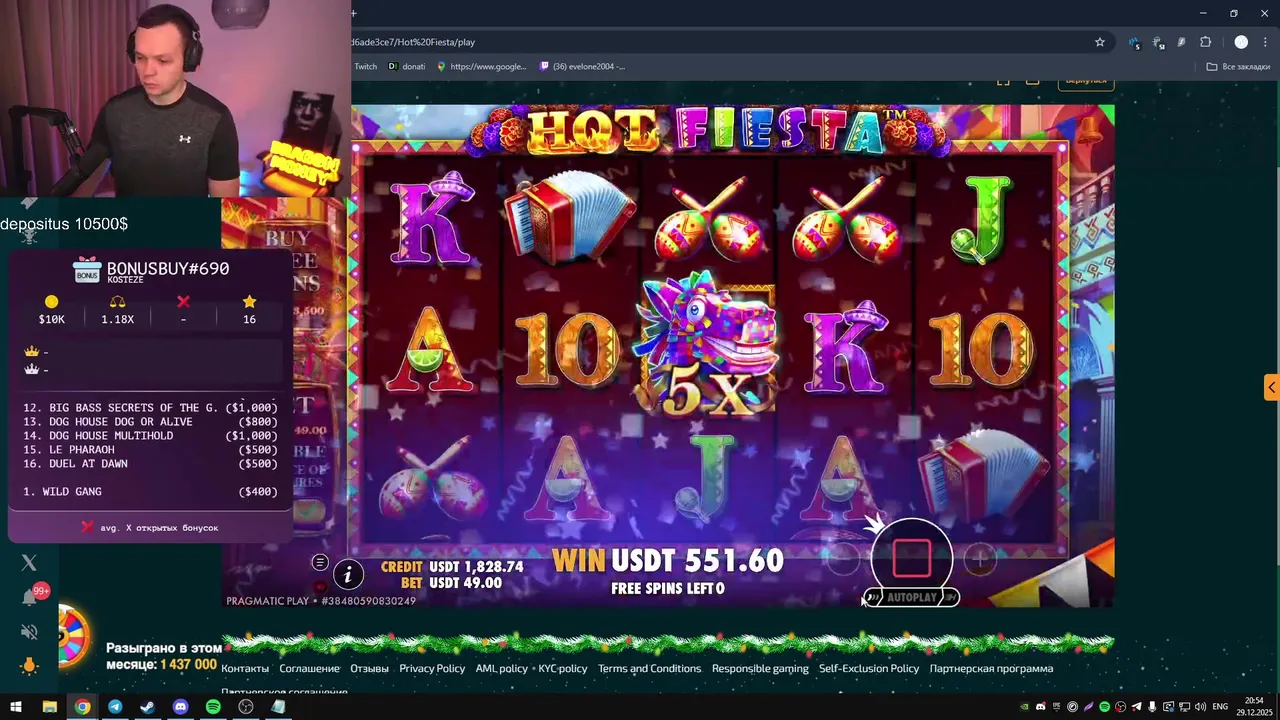Open the slot hamburger menu icon
This screenshot has width=1280, height=720.
coord(320,562)
